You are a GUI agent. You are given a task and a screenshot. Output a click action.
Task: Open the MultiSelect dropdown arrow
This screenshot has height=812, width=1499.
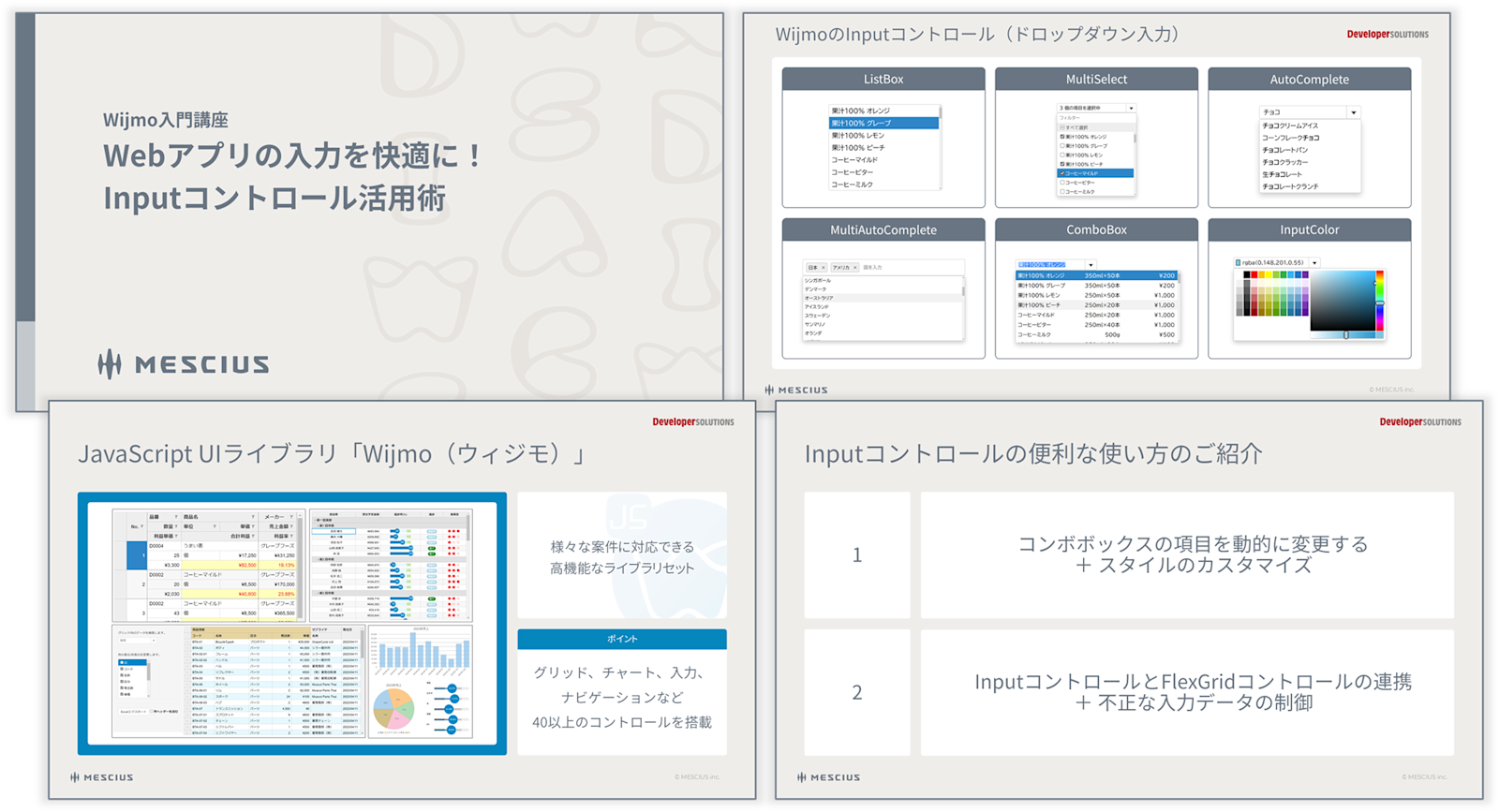(x=1131, y=109)
